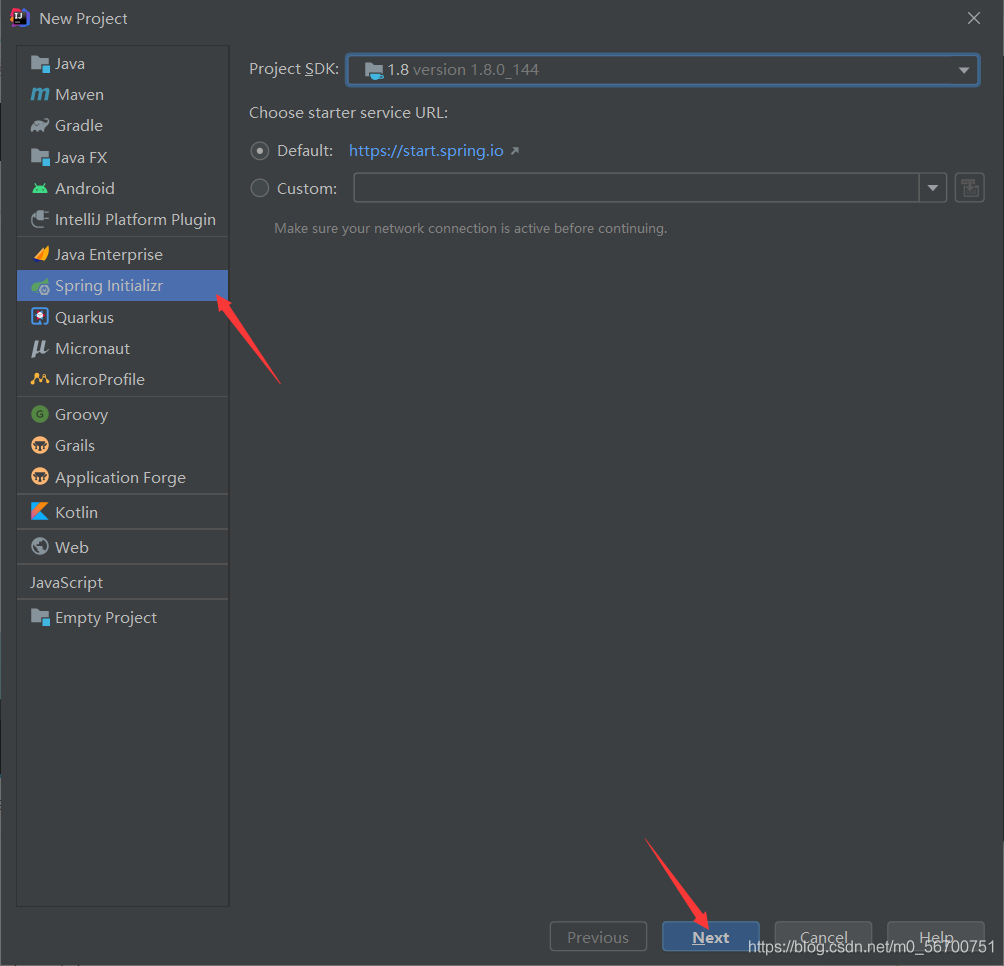Select the Groovy list label
The height and width of the screenshot is (966, 1004).
[81, 415]
